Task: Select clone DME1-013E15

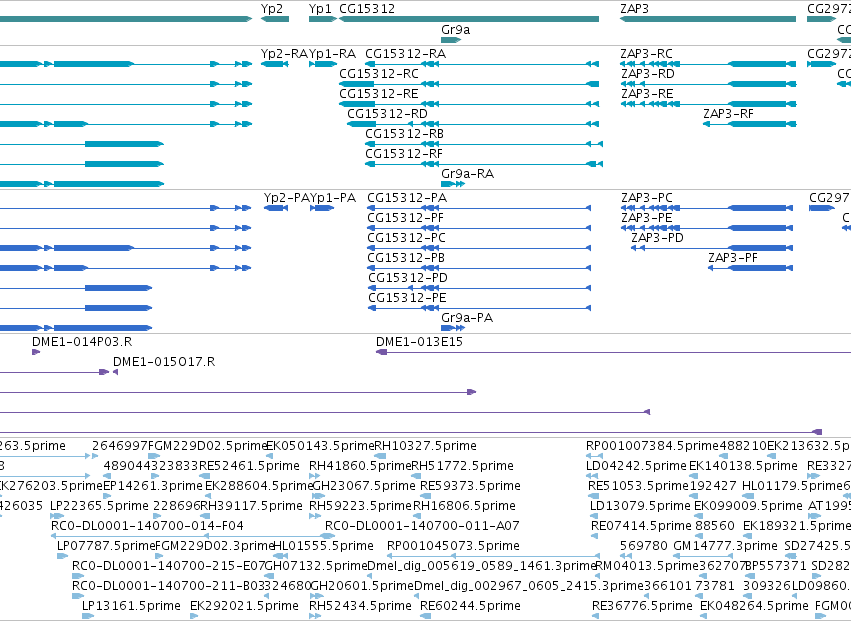Action: (x=420, y=342)
